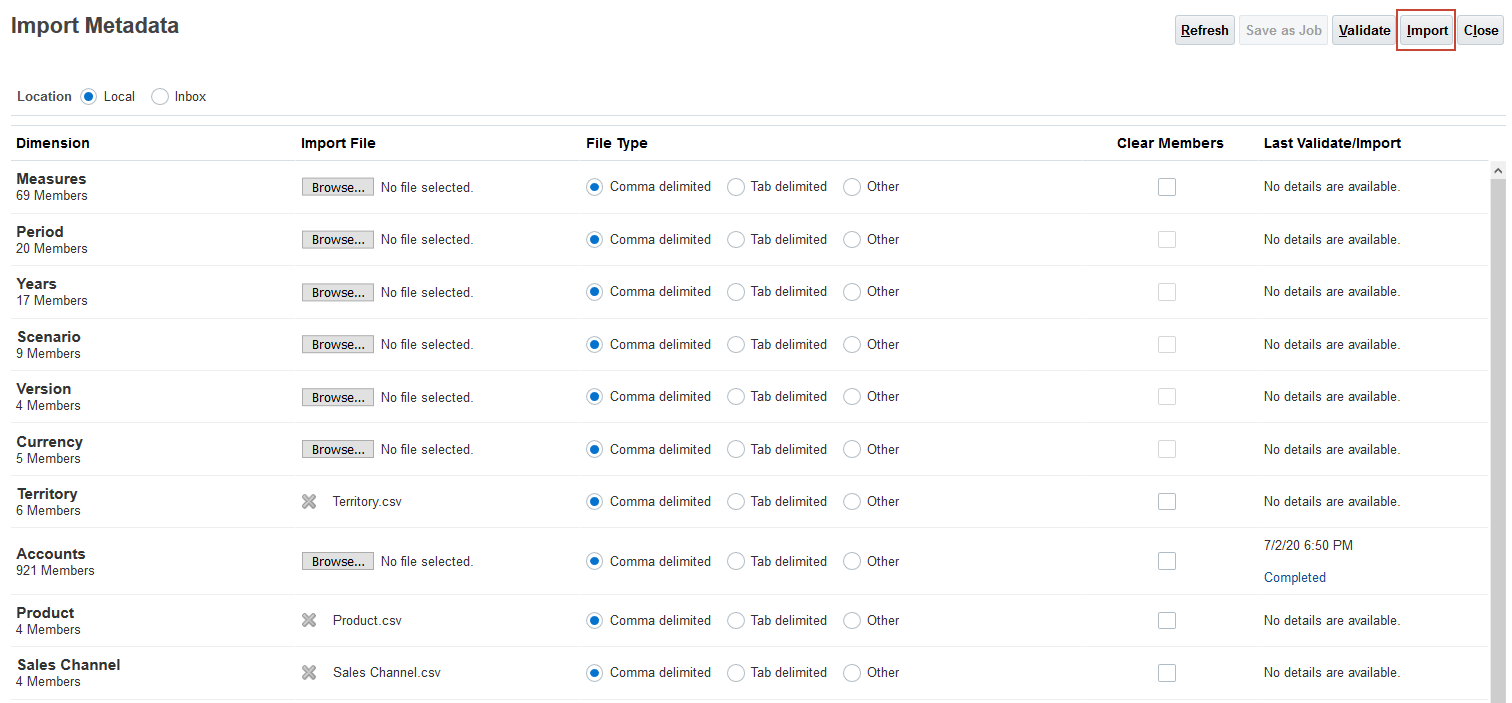Image resolution: width=1512 pixels, height=703 pixels.
Task: Pick Tab delimited for Sales Channel
Action: (x=736, y=673)
